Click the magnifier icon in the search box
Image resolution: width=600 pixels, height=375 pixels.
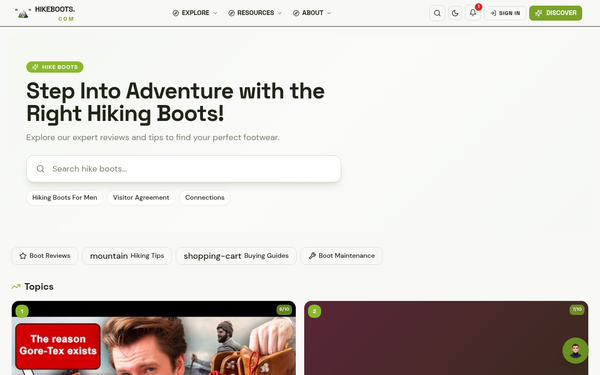pyautogui.click(x=41, y=169)
